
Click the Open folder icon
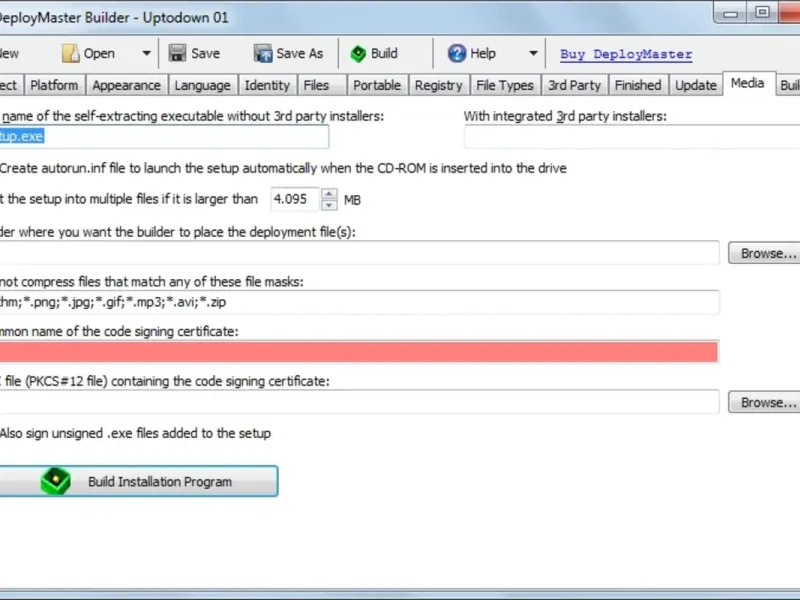70,53
